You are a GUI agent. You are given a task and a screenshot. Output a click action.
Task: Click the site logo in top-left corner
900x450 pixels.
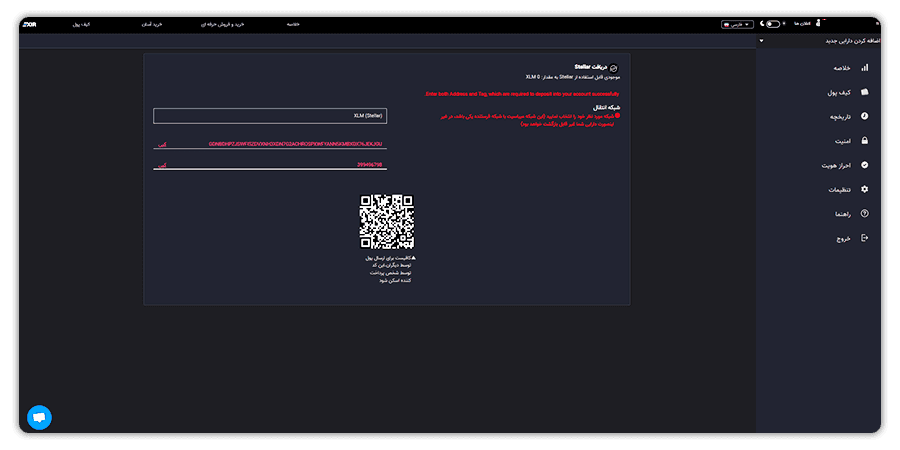point(28,25)
